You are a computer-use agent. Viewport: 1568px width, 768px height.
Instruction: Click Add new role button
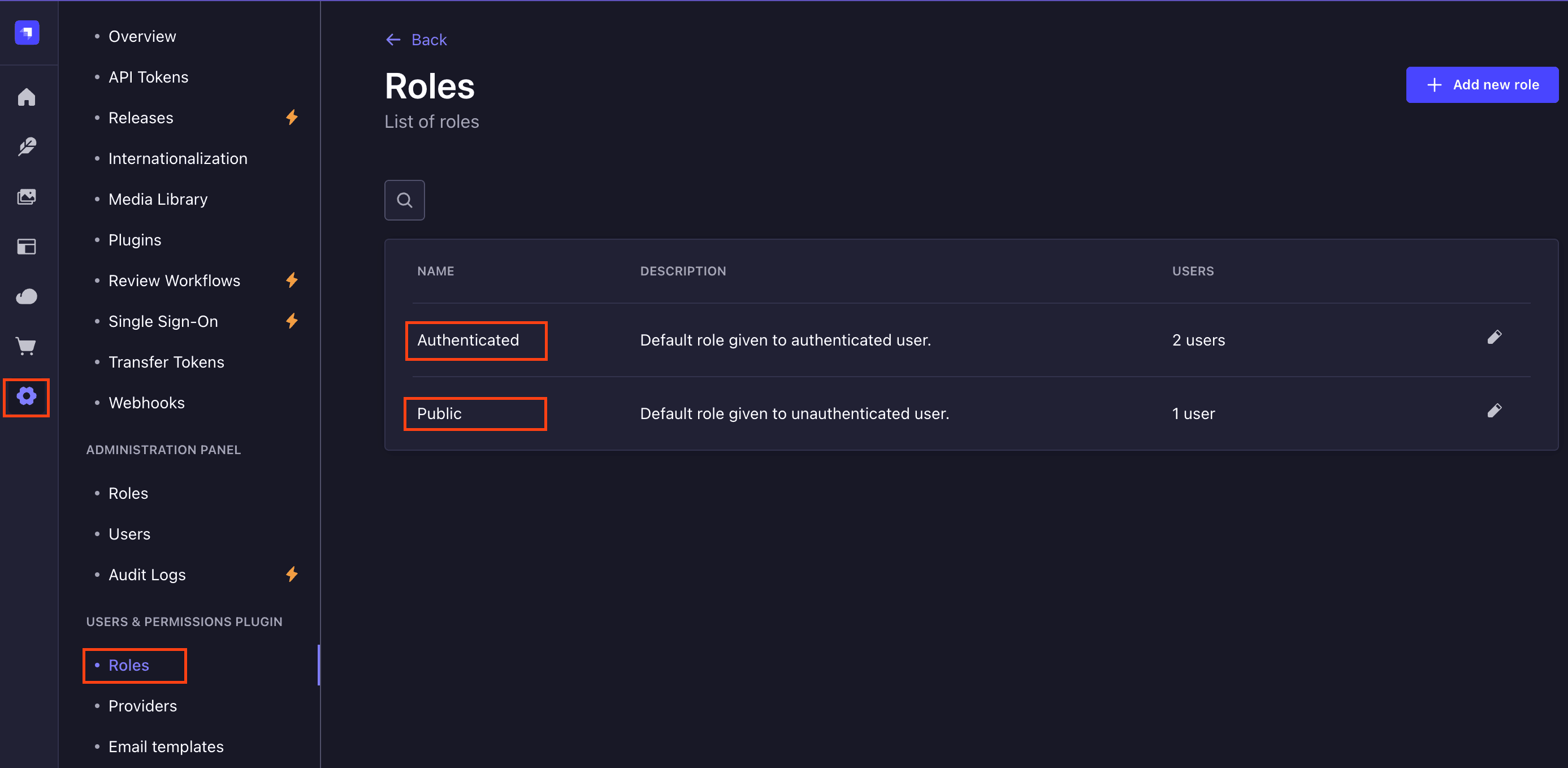1482,85
